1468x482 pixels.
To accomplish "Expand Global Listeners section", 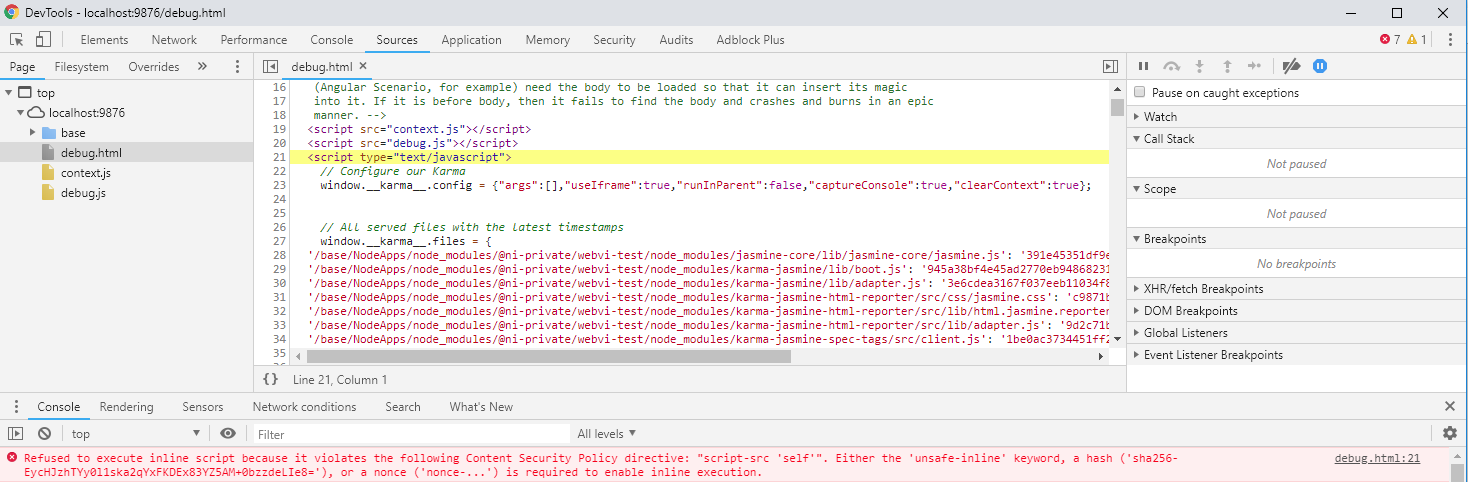I will 1136,333.
